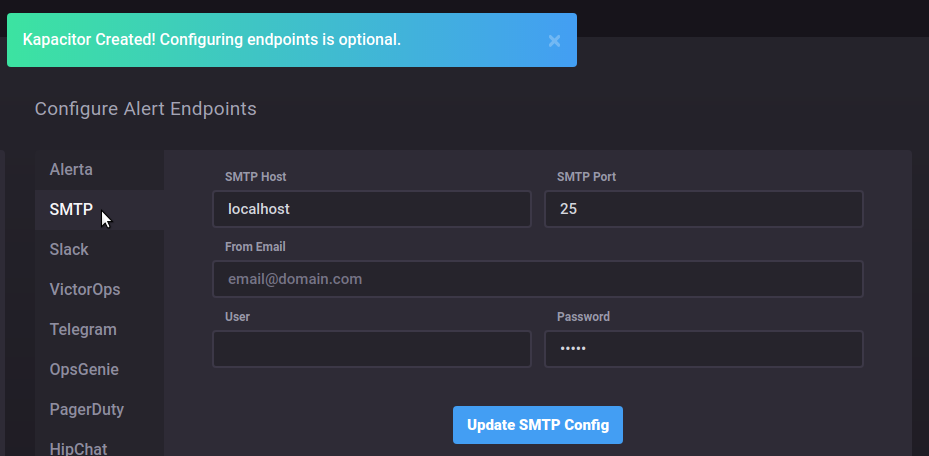Open the VictorOps endpoint tab

85,290
